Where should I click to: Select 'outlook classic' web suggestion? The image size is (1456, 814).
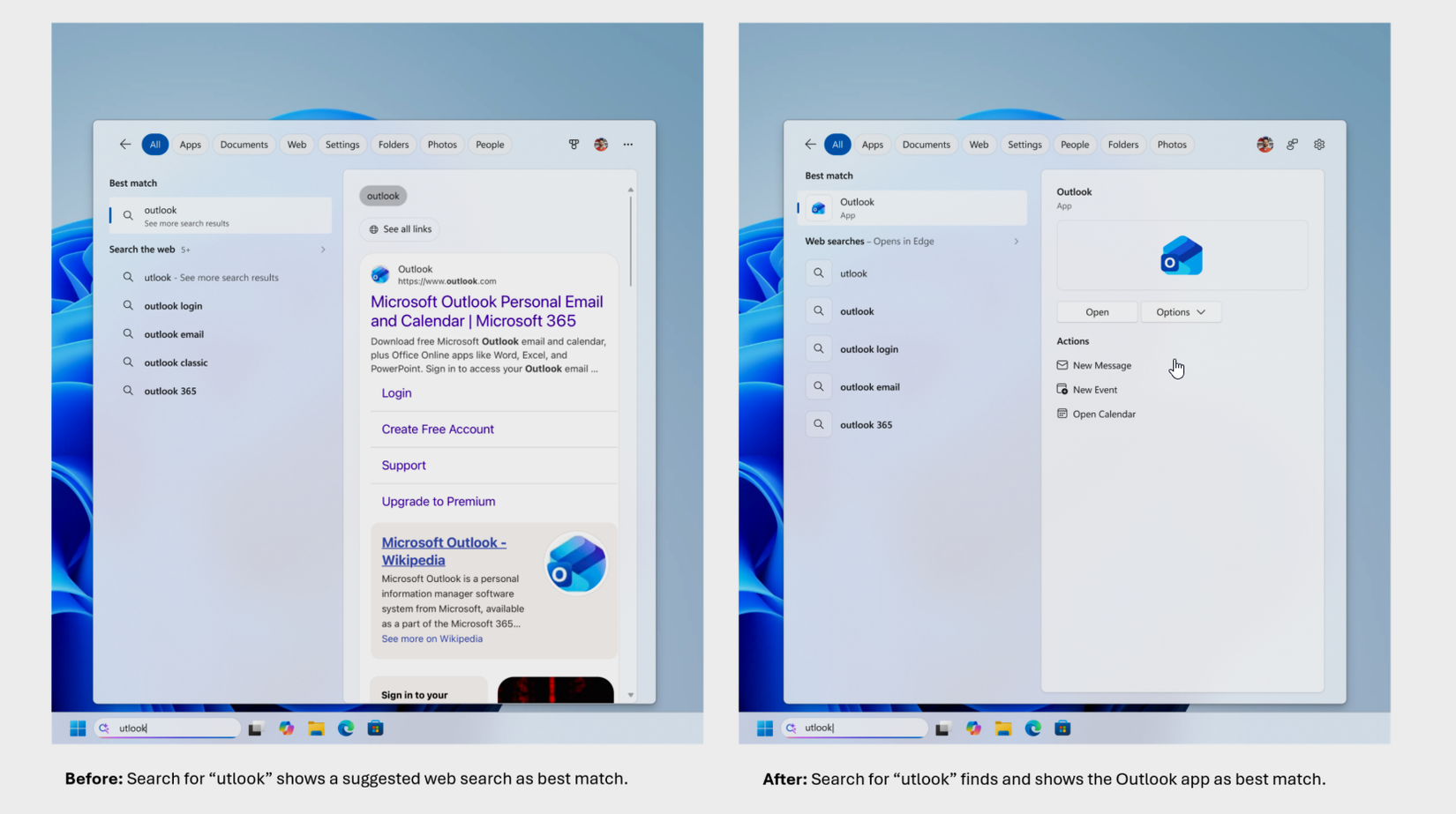point(176,362)
